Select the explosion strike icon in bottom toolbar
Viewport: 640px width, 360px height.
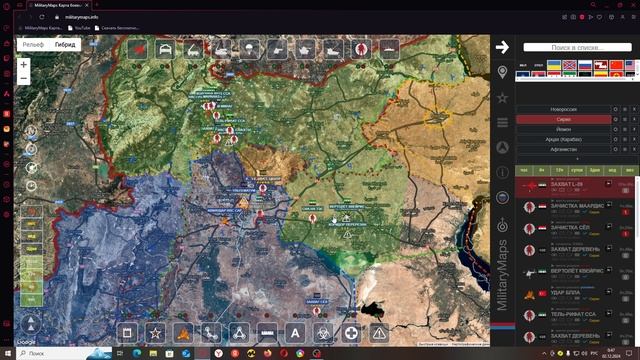183,333
